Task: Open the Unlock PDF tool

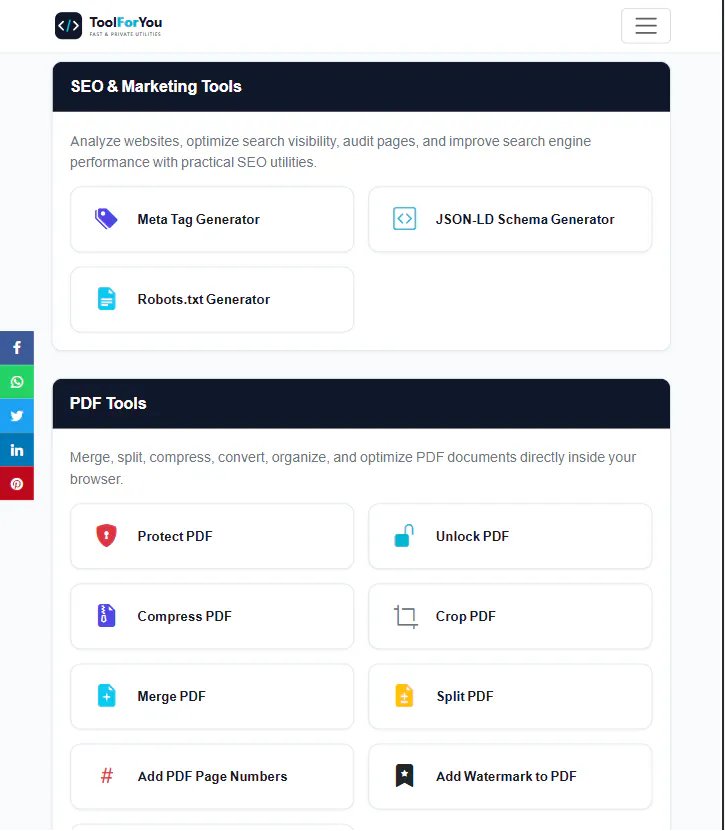Action: pyautogui.click(x=510, y=536)
